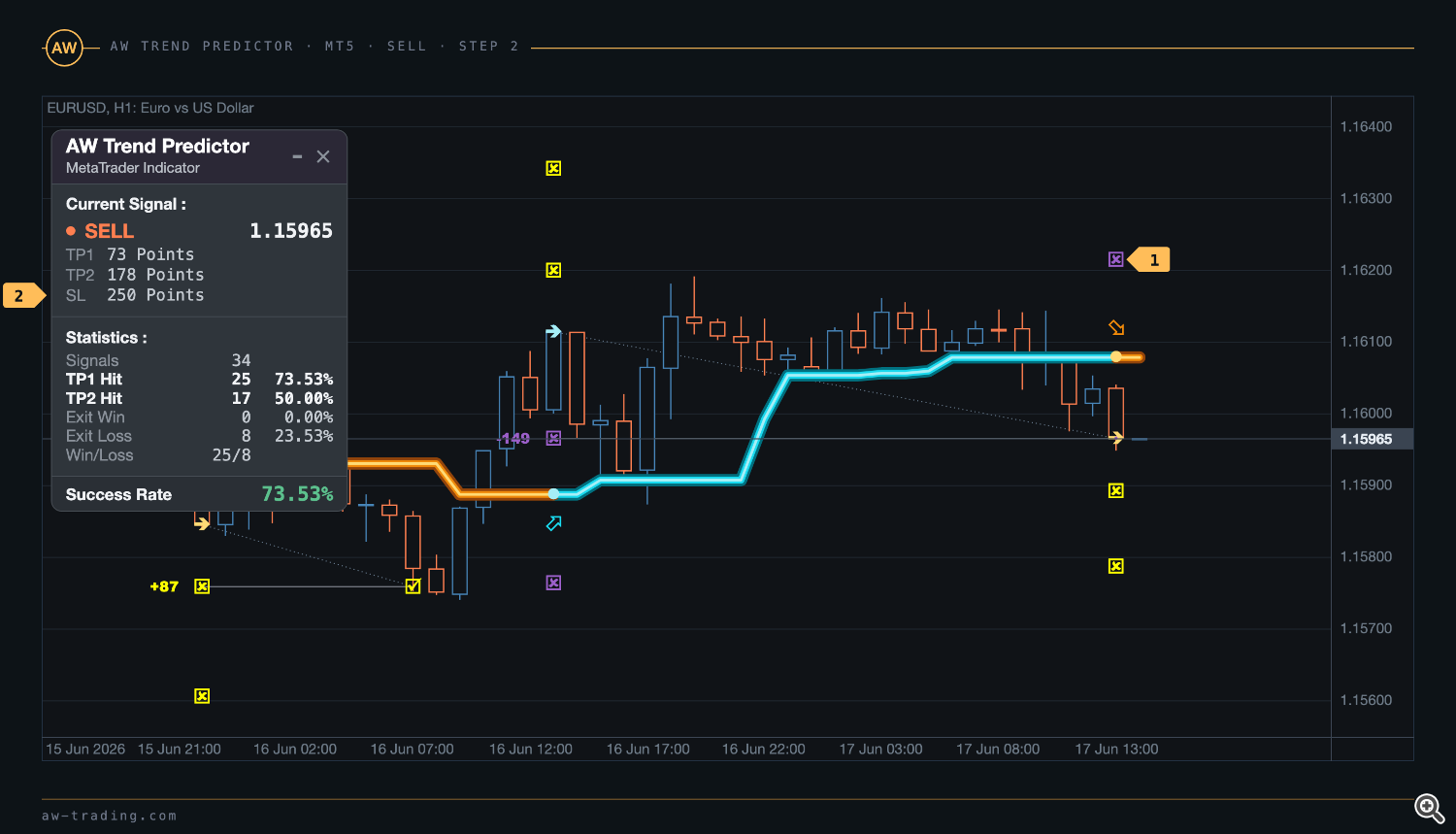Click yellow checkmark TP hit marker
This screenshot has width=1456, height=834.
click(x=413, y=586)
